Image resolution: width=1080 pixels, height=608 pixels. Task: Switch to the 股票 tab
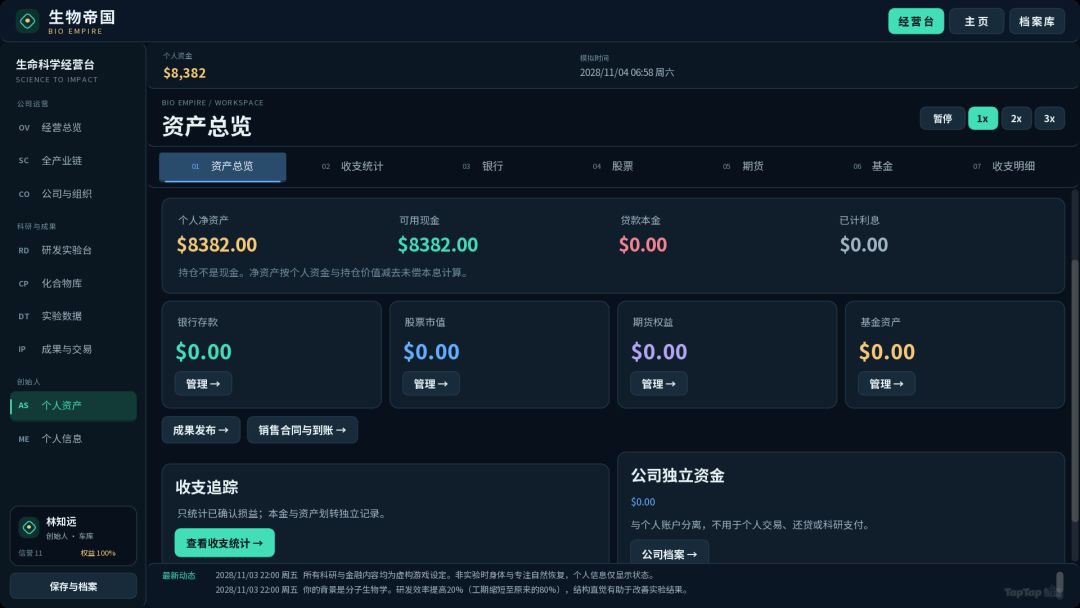pos(613,167)
